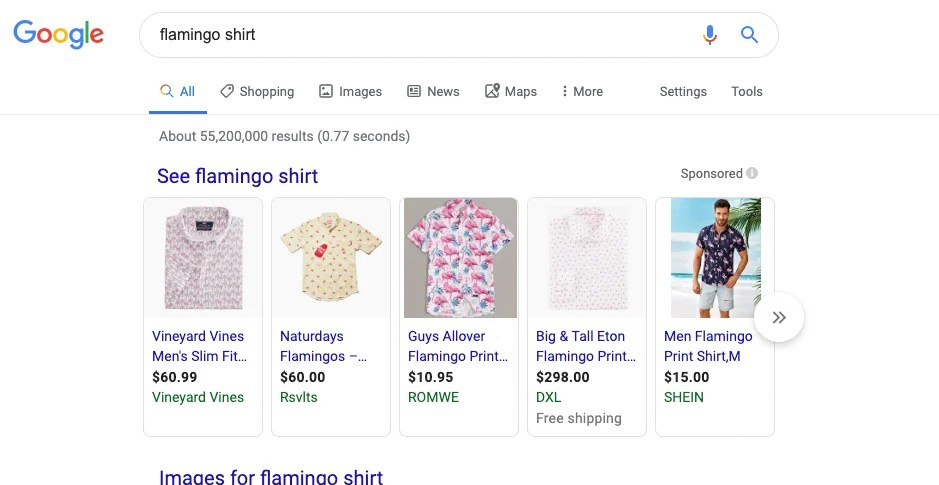939x485 pixels.
Task: Click the Guys Allover Flamingo Print shirt image
Action: click(x=460, y=257)
